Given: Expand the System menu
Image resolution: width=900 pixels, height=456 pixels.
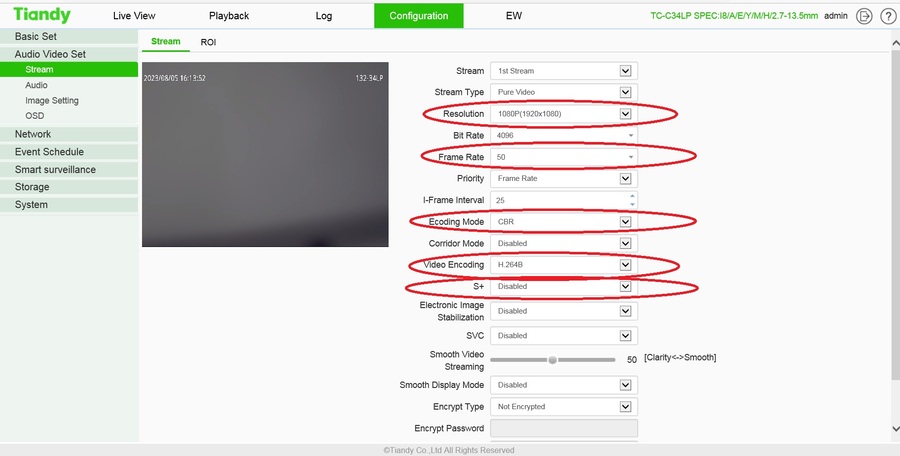Looking at the screenshot, I should coord(69,205).
